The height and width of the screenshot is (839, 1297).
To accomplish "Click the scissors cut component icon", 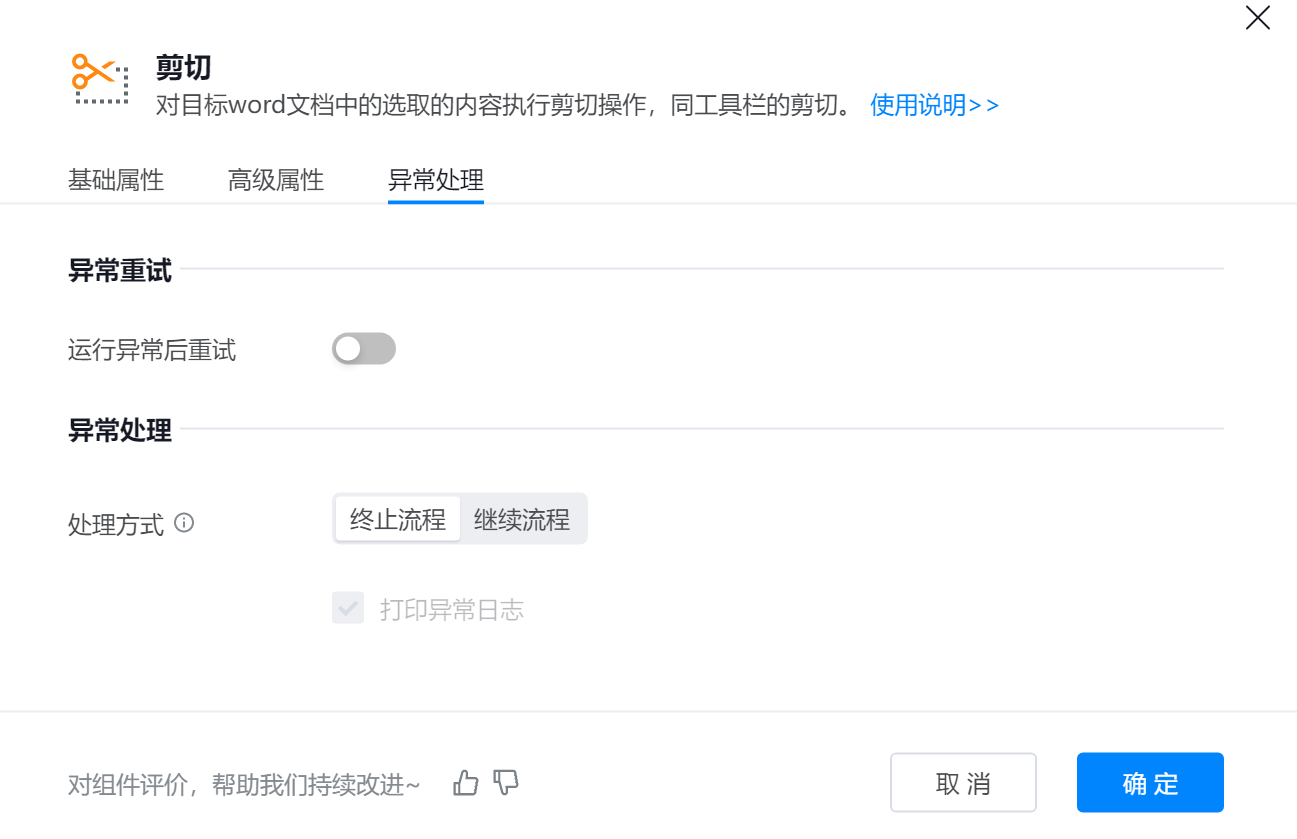I will point(100,80).
